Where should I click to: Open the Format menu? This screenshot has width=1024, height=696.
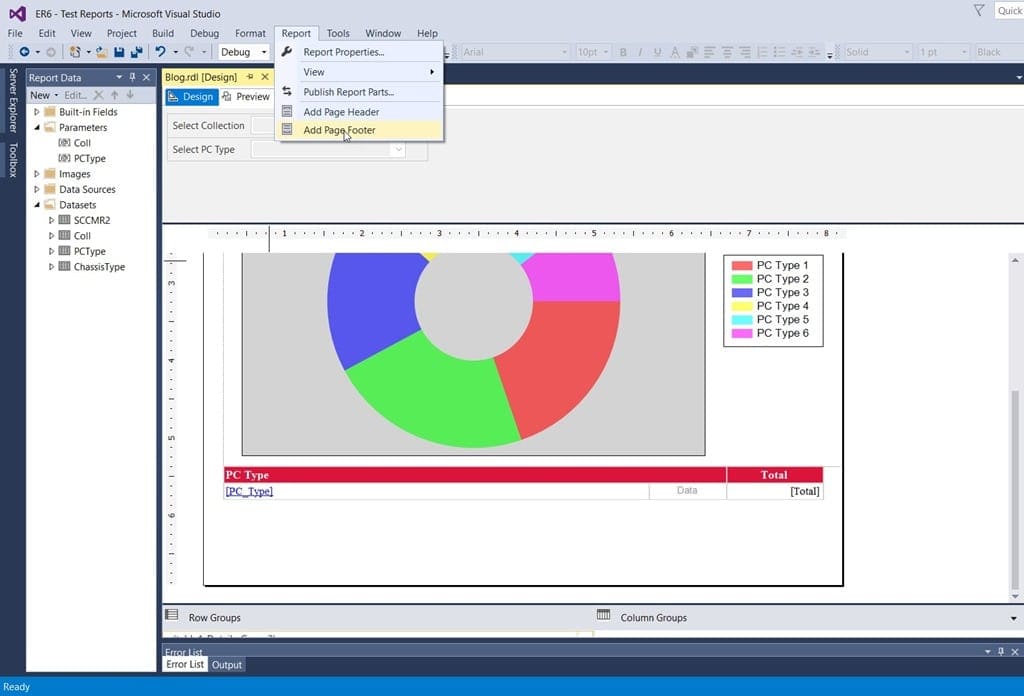tap(250, 33)
